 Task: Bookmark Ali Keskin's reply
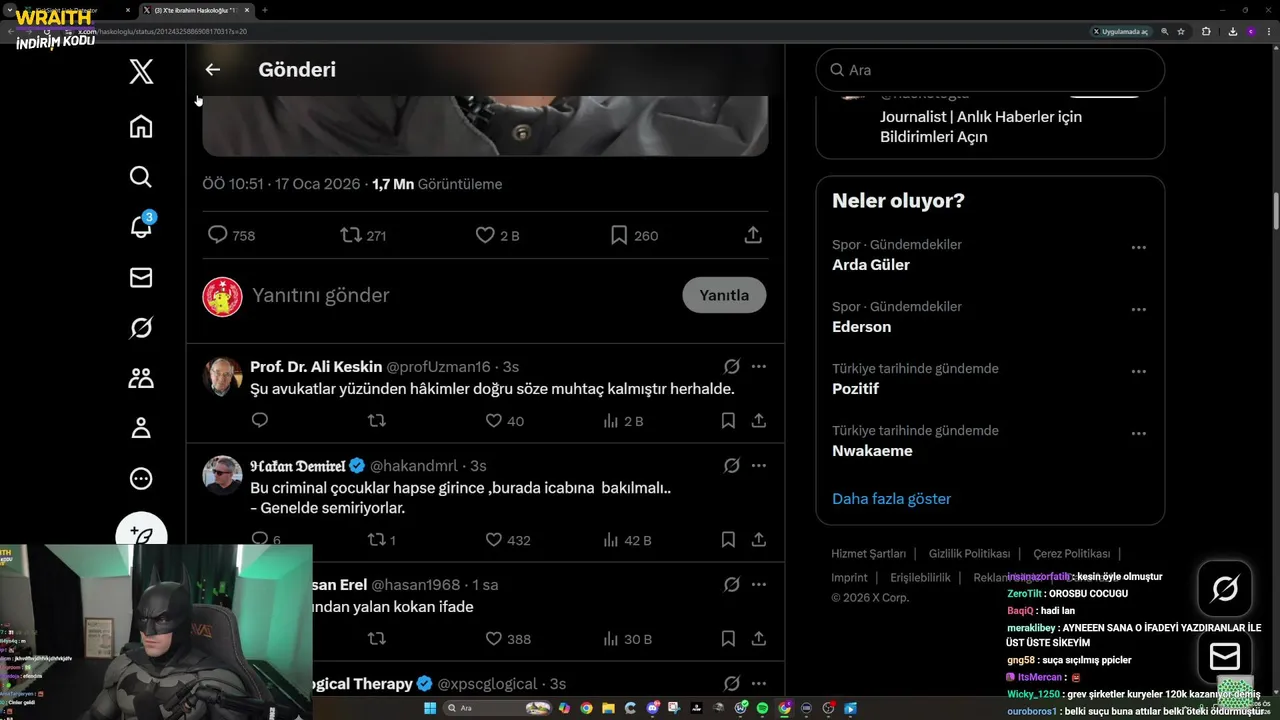(728, 421)
